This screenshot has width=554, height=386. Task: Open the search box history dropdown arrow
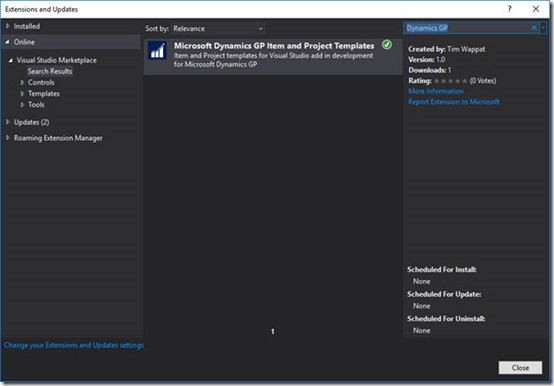(543, 28)
